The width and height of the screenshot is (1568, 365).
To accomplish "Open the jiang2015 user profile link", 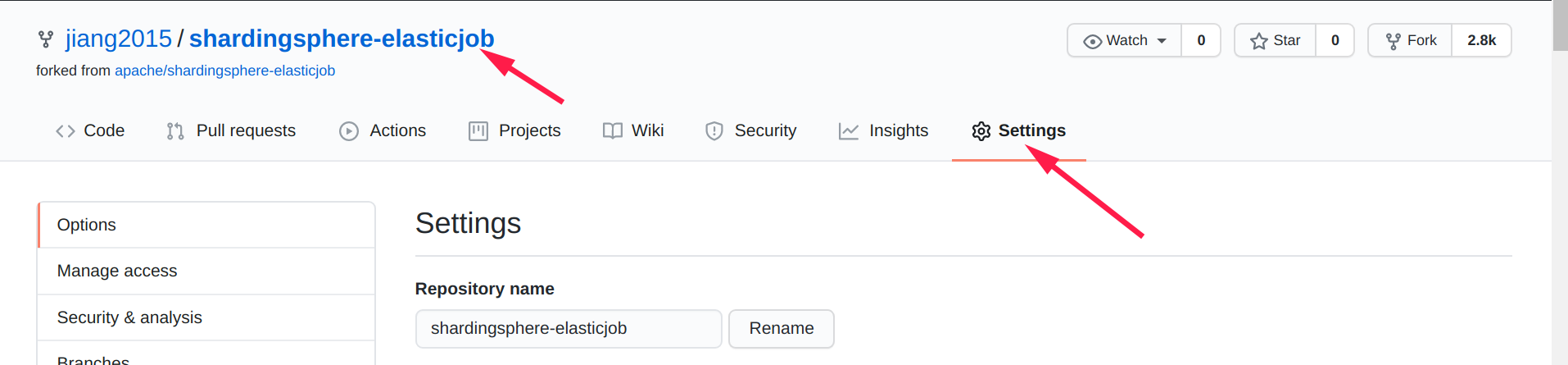I will click(x=119, y=39).
